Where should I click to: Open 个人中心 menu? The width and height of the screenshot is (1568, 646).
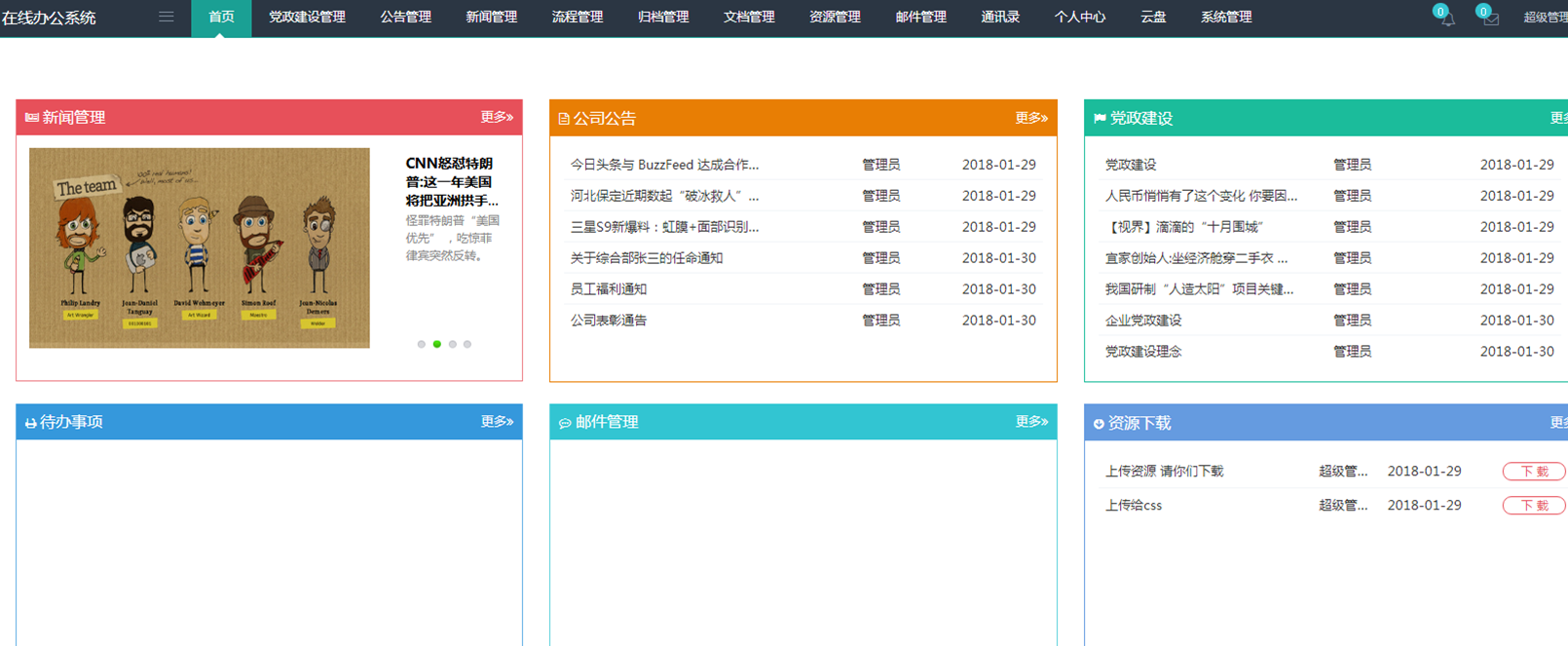point(1079,18)
